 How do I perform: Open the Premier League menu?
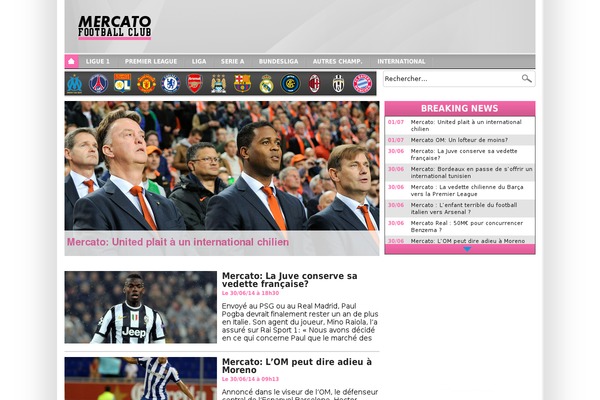click(x=151, y=61)
